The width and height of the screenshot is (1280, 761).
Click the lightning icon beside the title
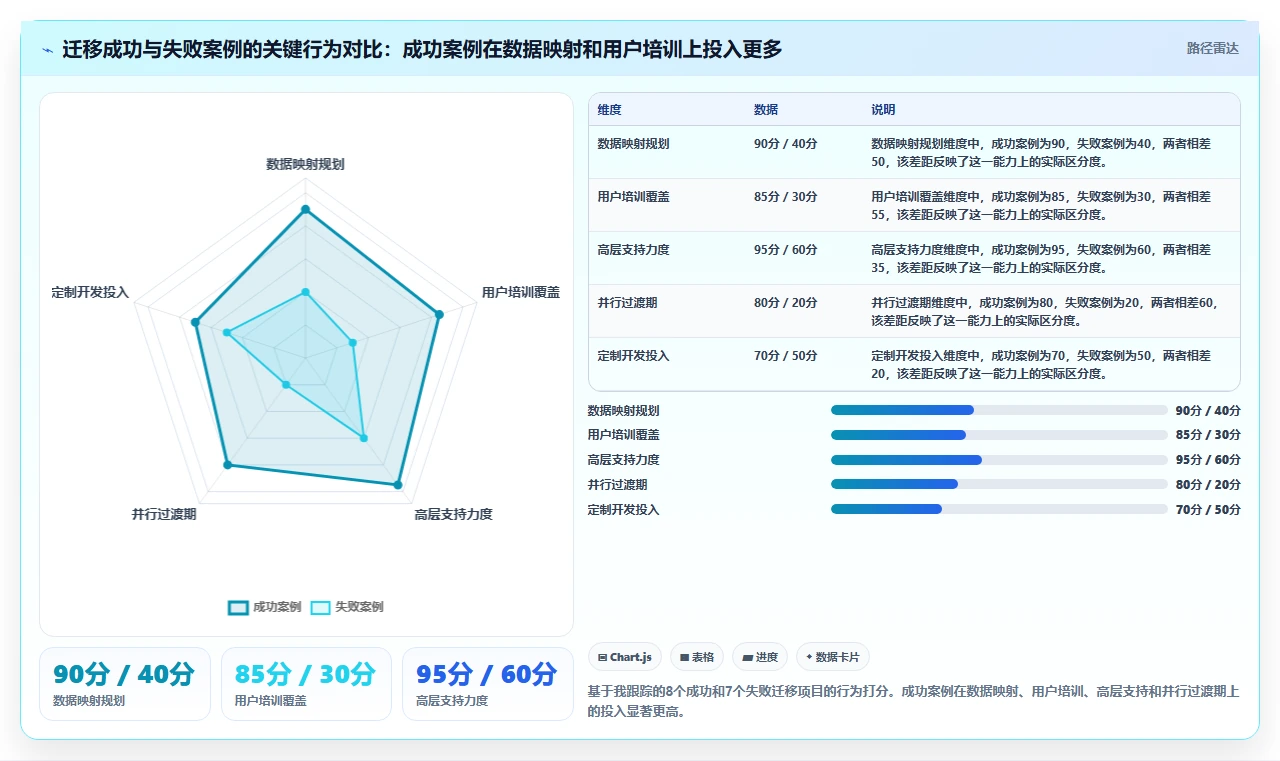point(47,49)
